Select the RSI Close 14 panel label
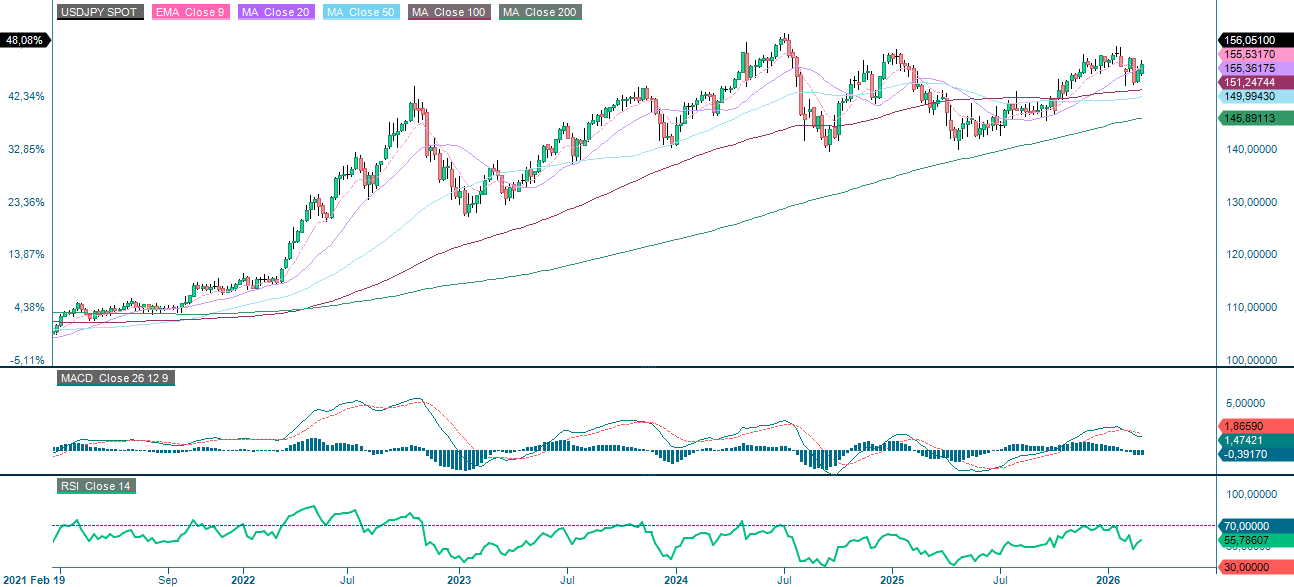 click(x=97, y=488)
